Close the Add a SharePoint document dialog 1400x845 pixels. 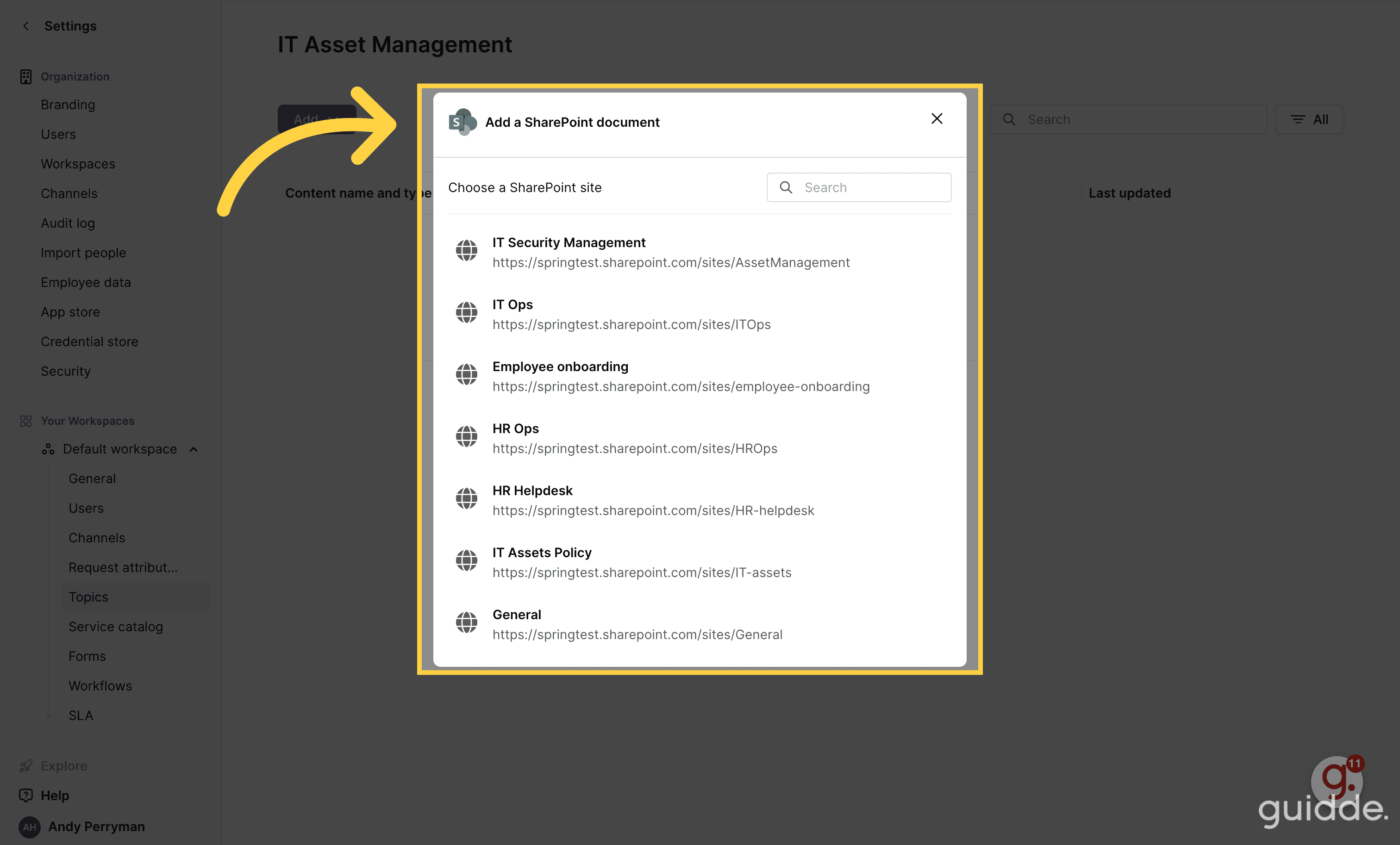pyautogui.click(x=937, y=118)
